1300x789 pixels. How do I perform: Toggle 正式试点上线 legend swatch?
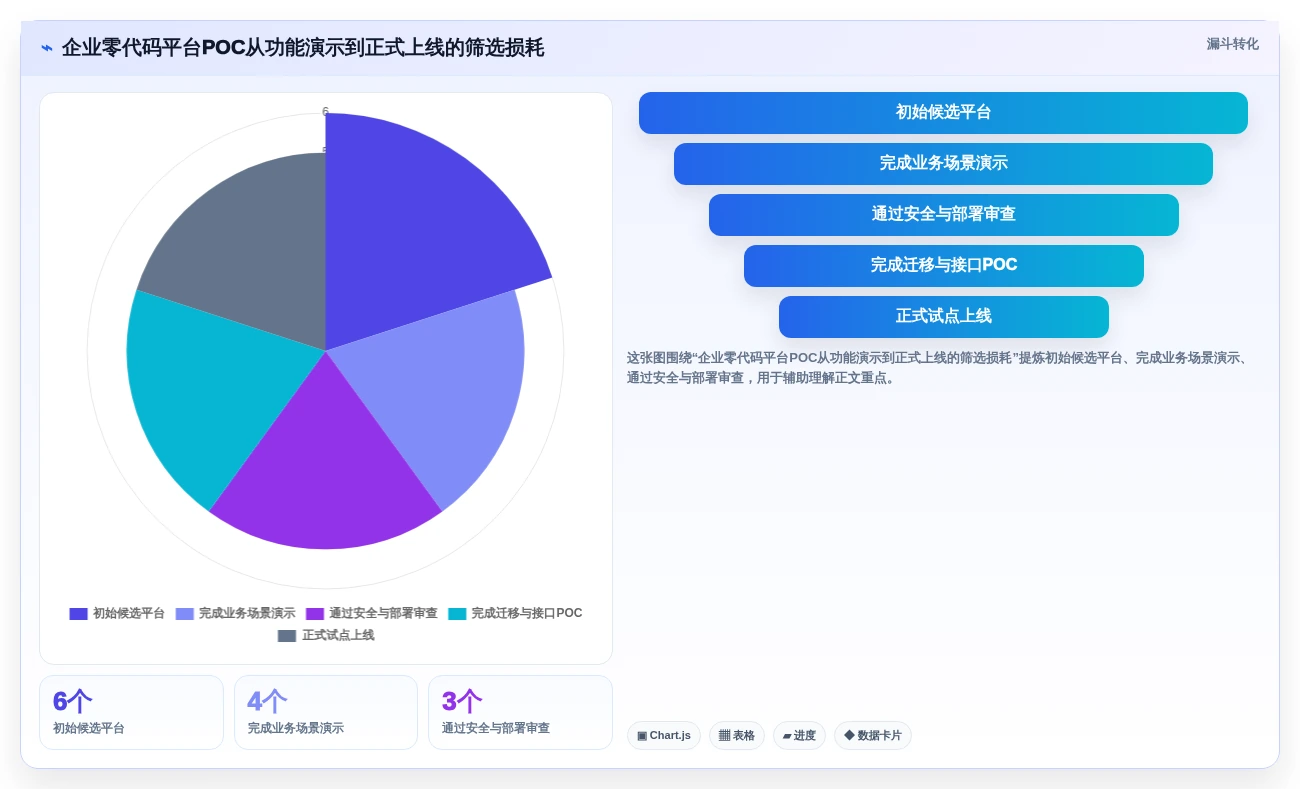[287, 636]
